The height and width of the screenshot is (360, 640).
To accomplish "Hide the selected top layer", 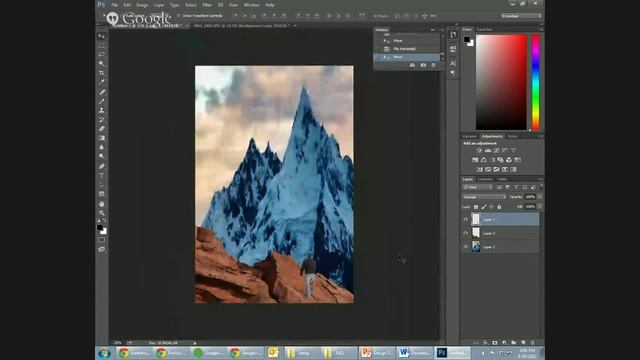I will (x=466, y=219).
